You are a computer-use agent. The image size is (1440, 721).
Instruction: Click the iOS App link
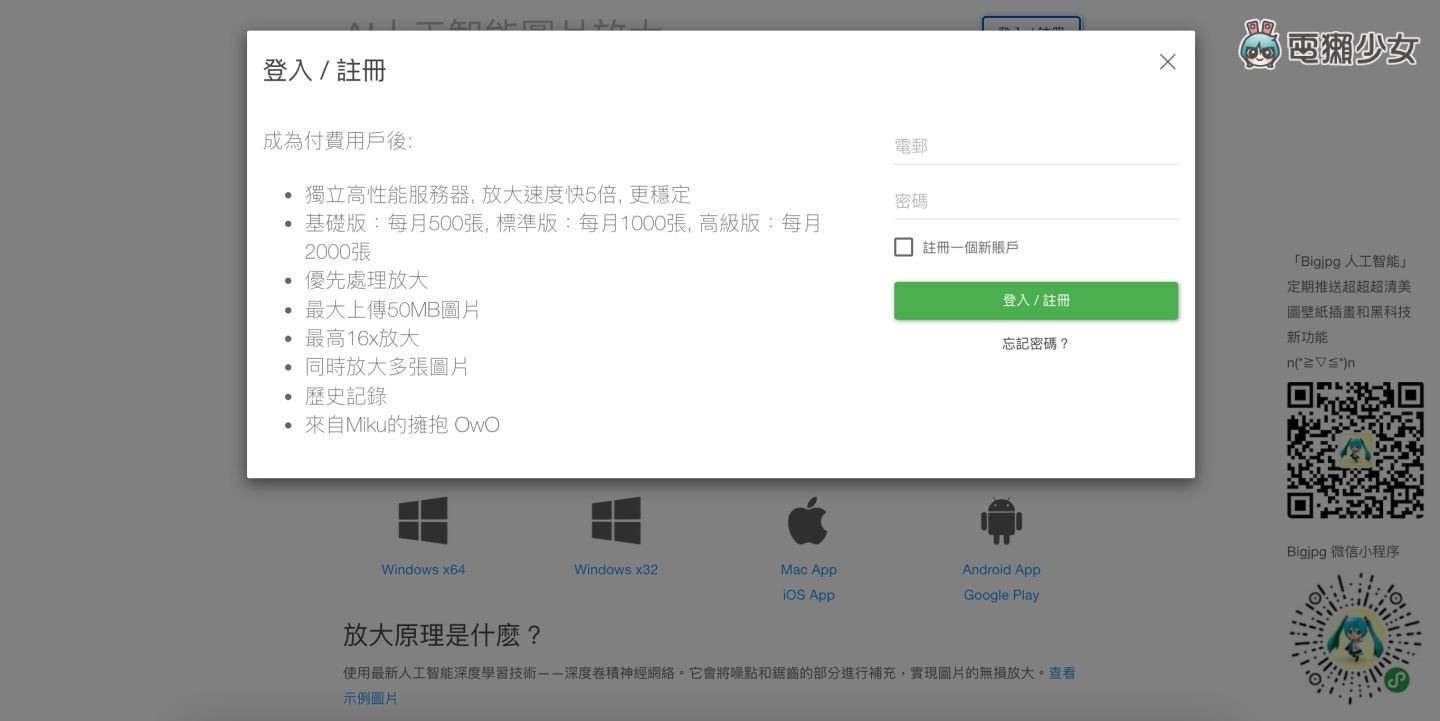click(808, 595)
